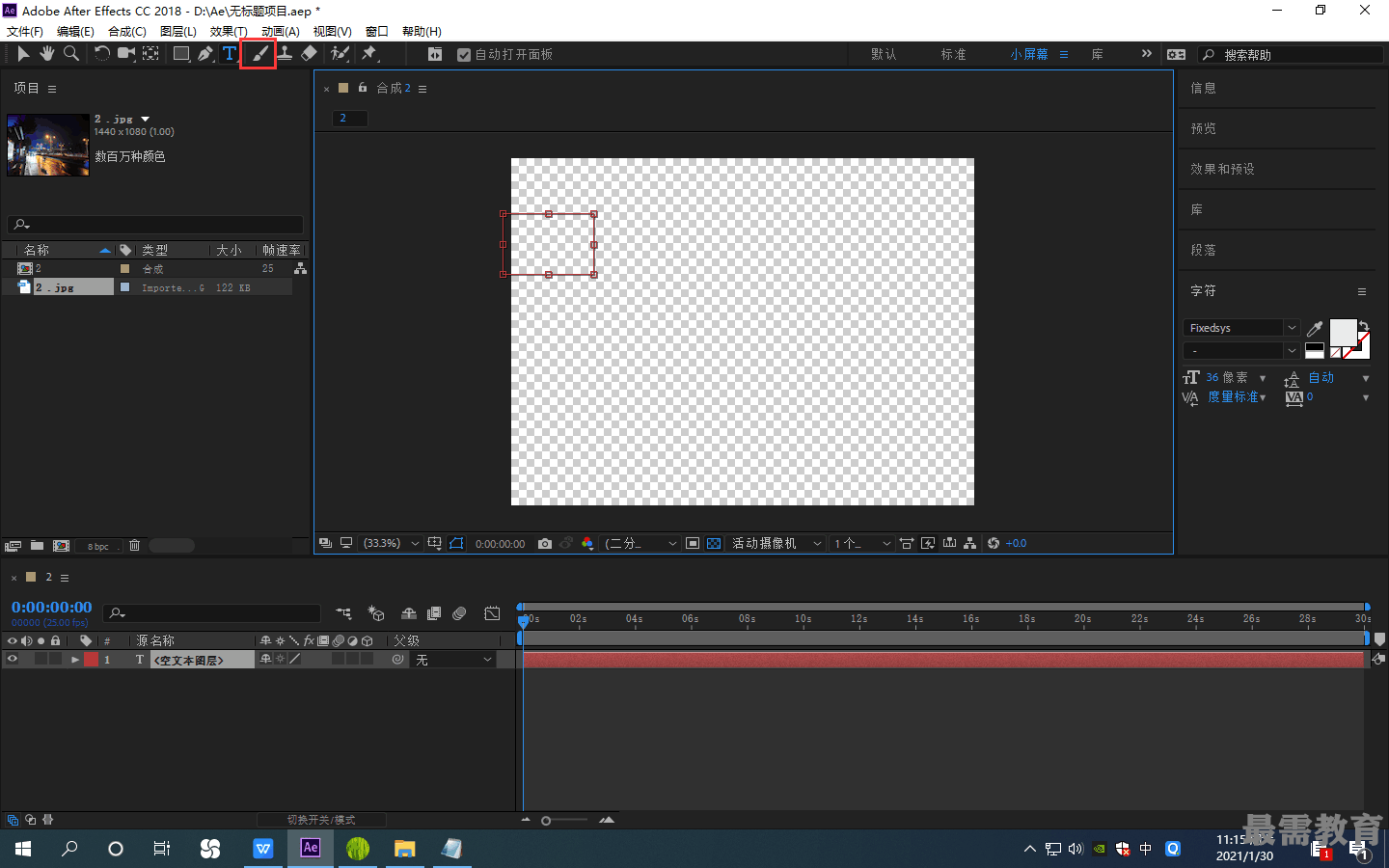Switch to the 库 workspace
The height and width of the screenshot is (868, 1389).
[x=1098, y=55]
